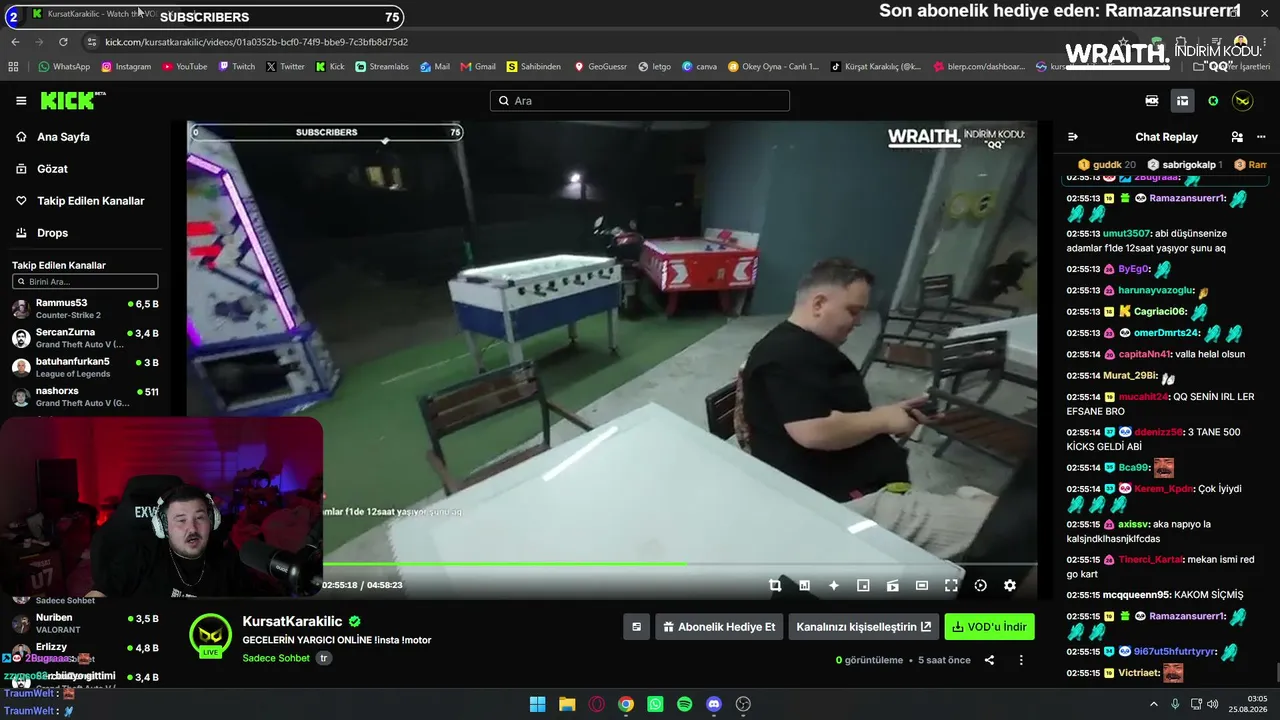Screen dimensions: 1280x720
Task: Share this VOD with the share icon
Action: tap(989, 660)
